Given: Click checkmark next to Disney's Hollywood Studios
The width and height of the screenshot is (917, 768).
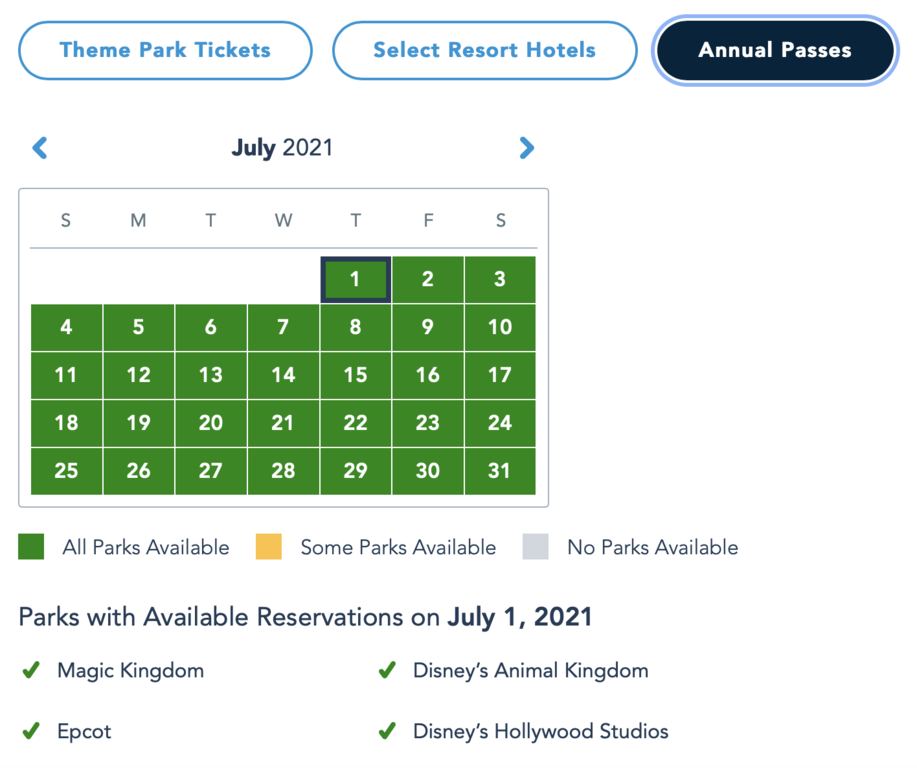Looking at the screenshot, I should click(387, 731).
